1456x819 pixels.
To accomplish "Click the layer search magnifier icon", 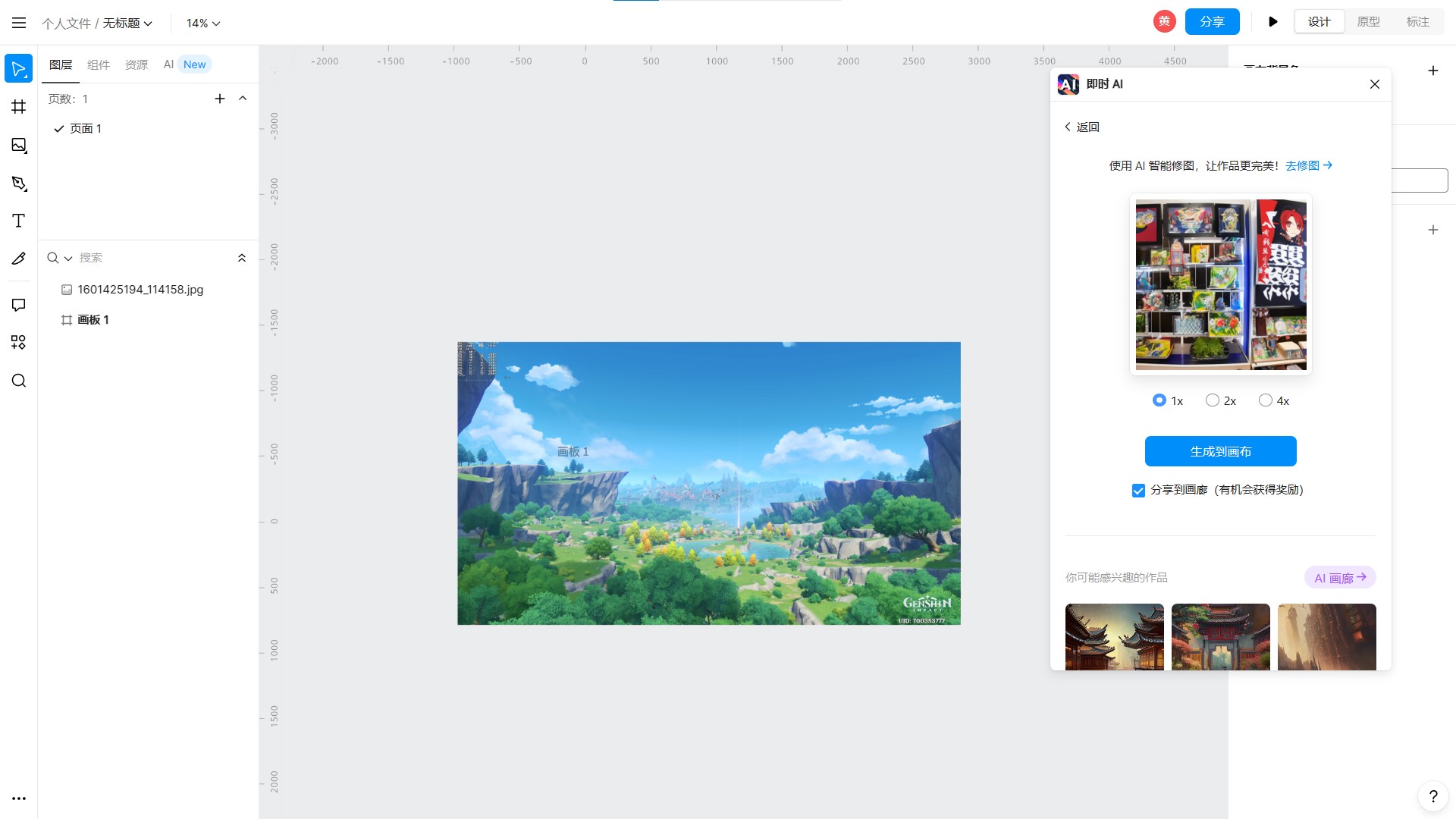I will click(52, 258).
